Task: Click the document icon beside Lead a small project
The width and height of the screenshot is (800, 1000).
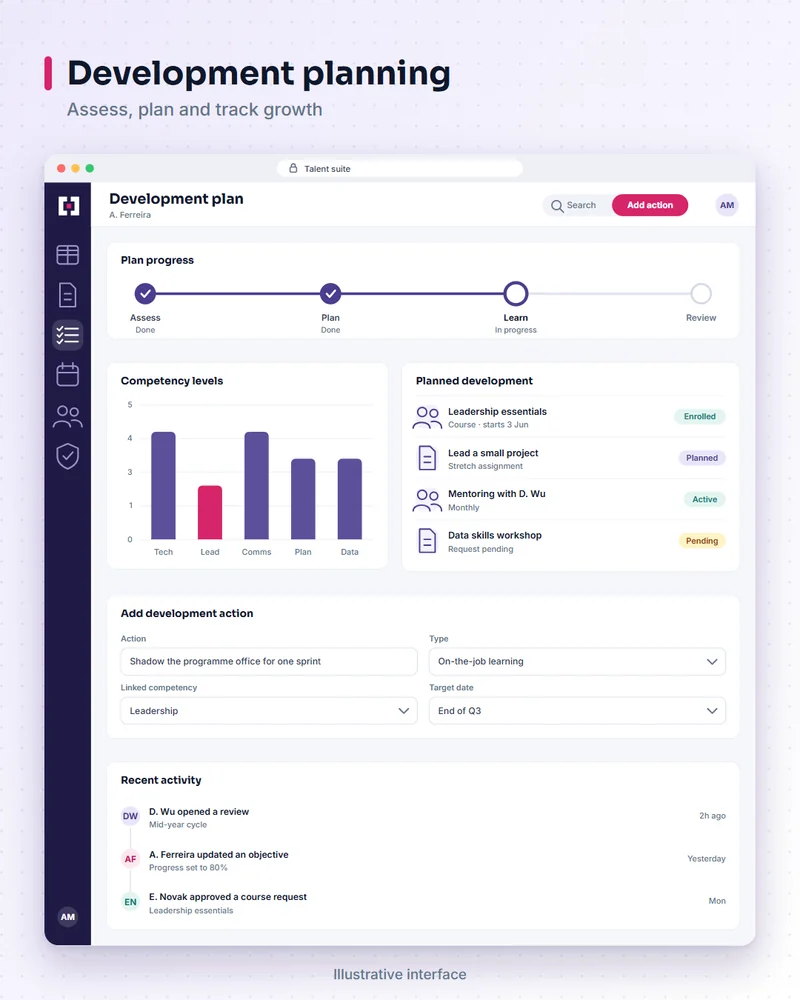Action: point(427,458)
